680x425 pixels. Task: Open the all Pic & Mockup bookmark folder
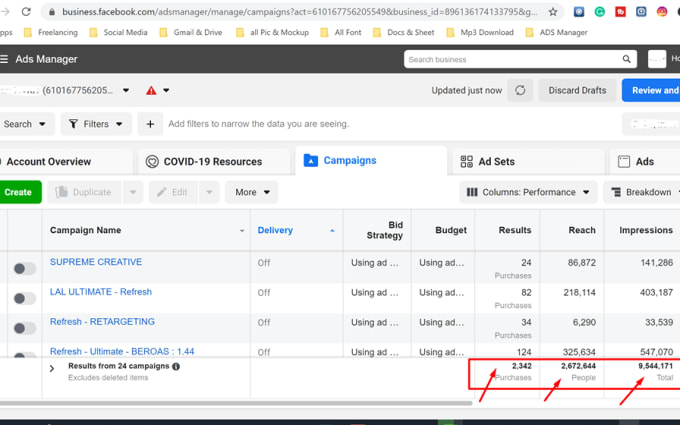coord(272,33)
